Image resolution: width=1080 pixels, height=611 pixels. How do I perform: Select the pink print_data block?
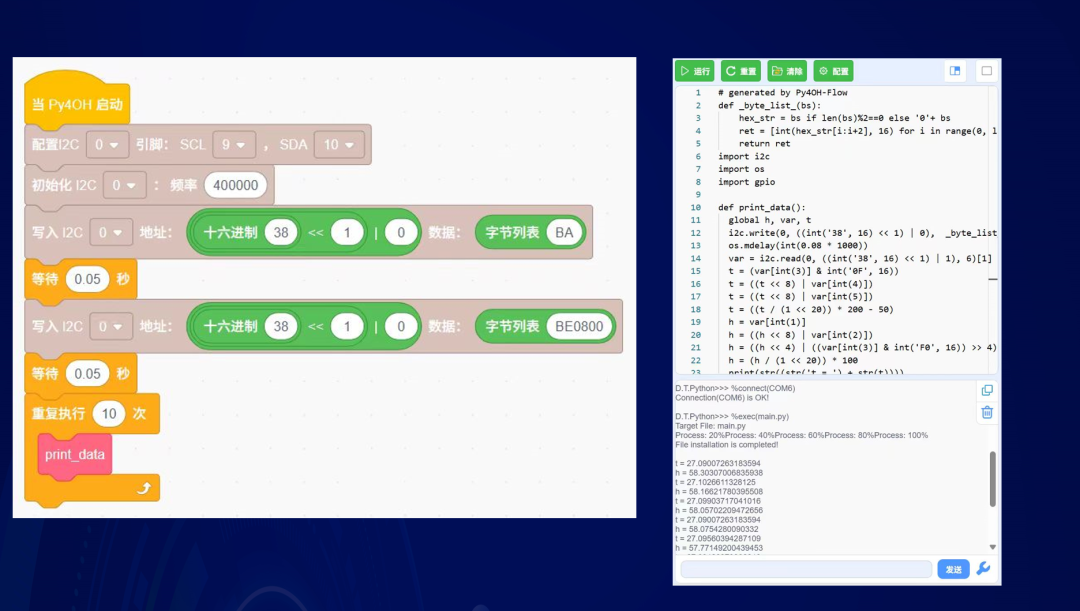click(x=74, y=455)
